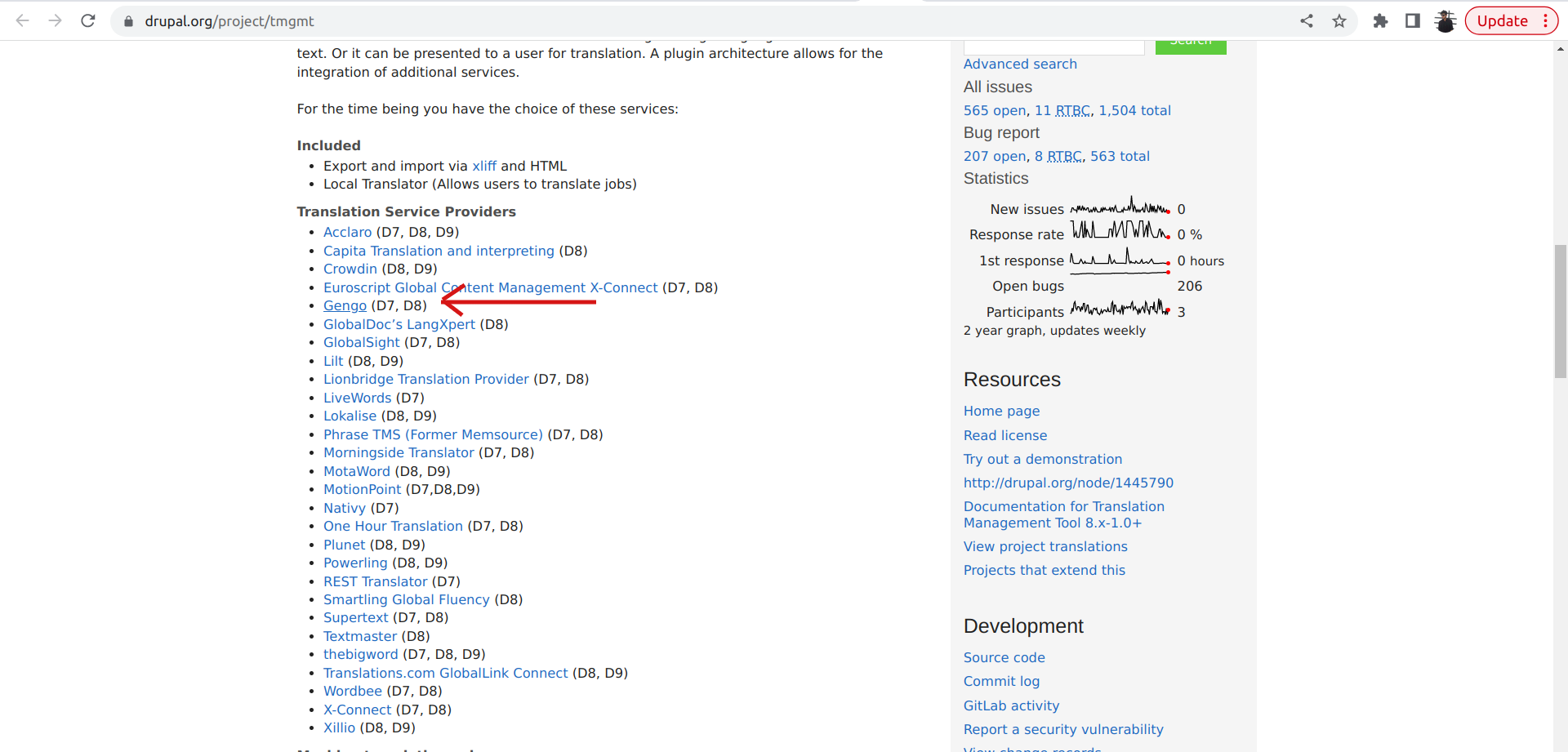Screen dimensions: 1568x752
Task: Click the Update browser button
Action: pos(1511,21)
